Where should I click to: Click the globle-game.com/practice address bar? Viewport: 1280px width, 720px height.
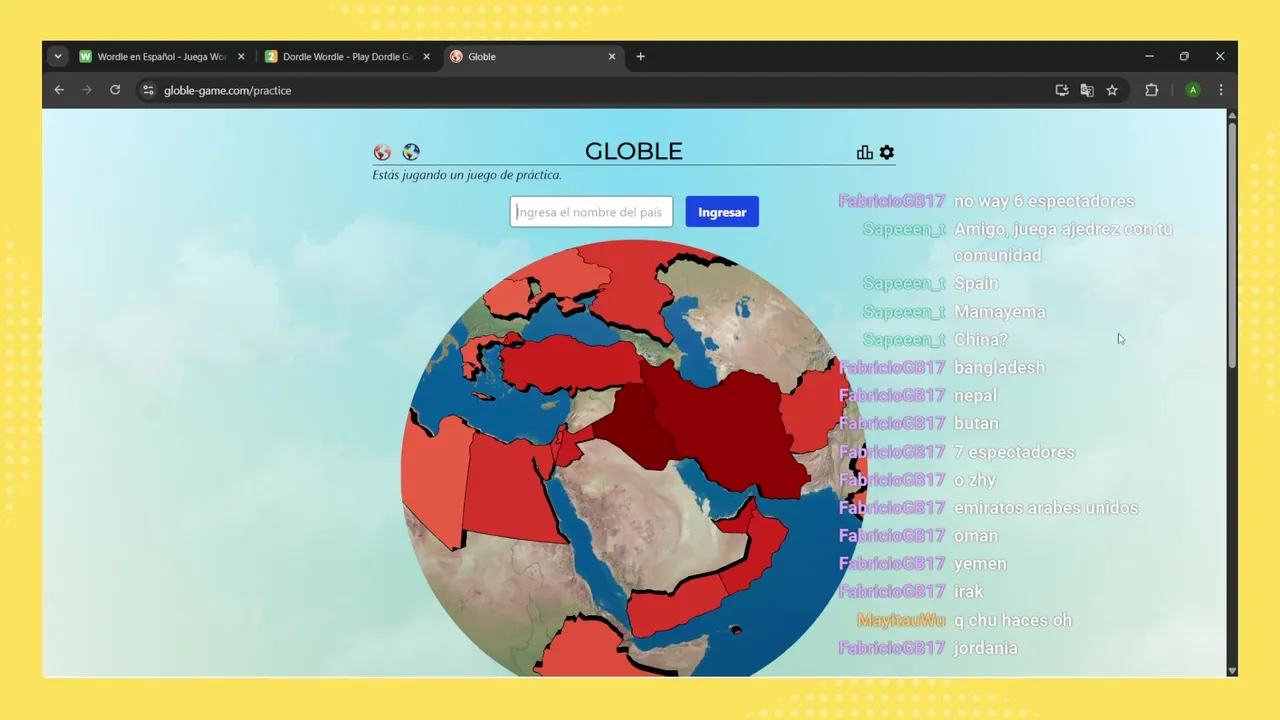point(228,90)
